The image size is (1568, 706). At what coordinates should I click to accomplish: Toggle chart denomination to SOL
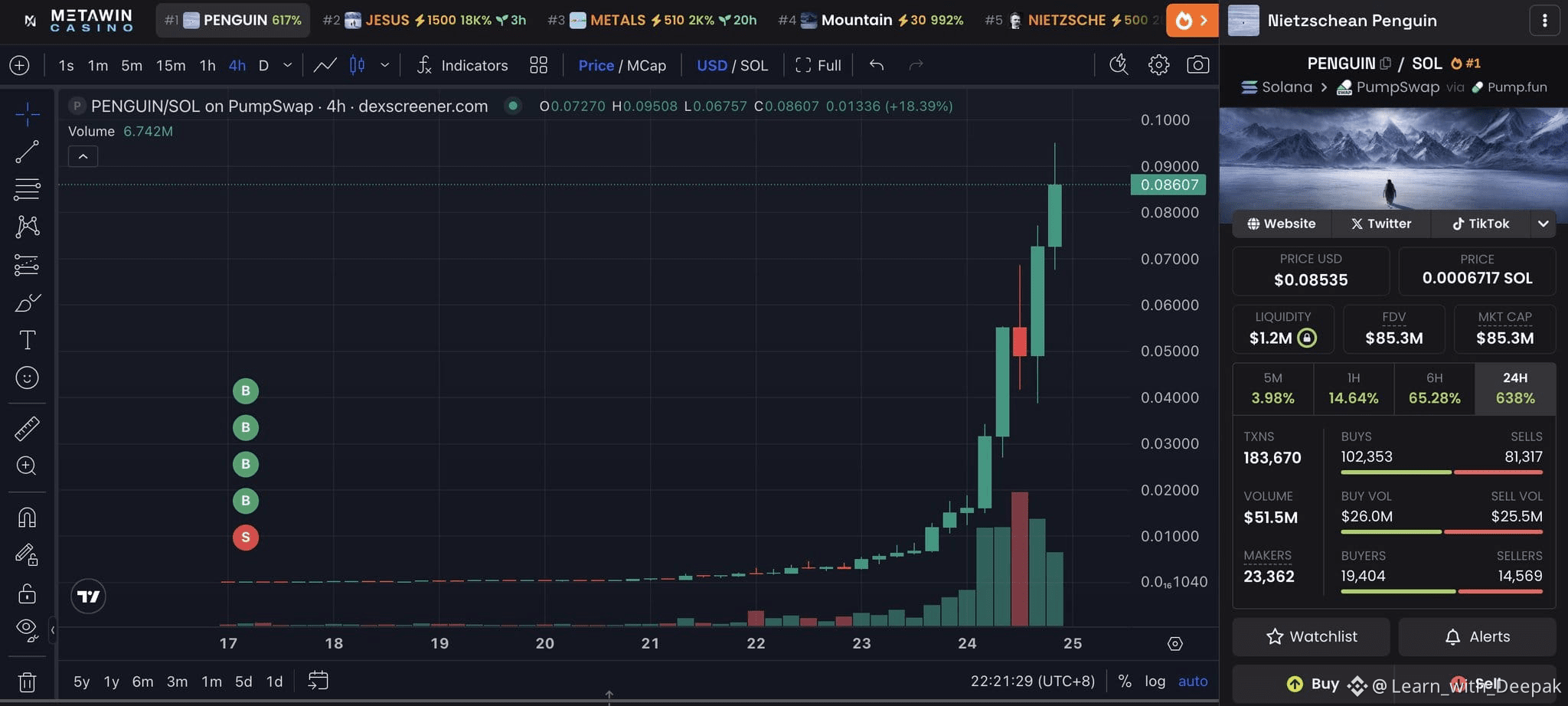click(x=754, y=66)
